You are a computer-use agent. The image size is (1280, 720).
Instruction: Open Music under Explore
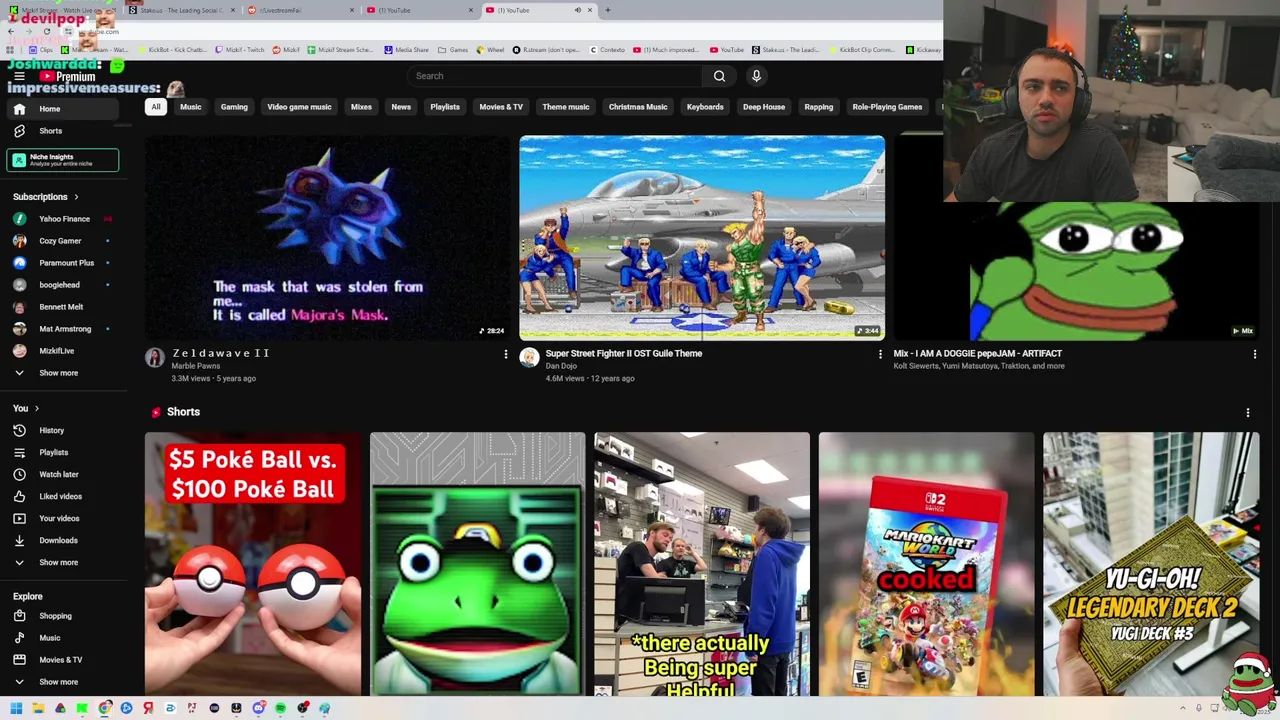pyautogui.click(x=62, y=638)
